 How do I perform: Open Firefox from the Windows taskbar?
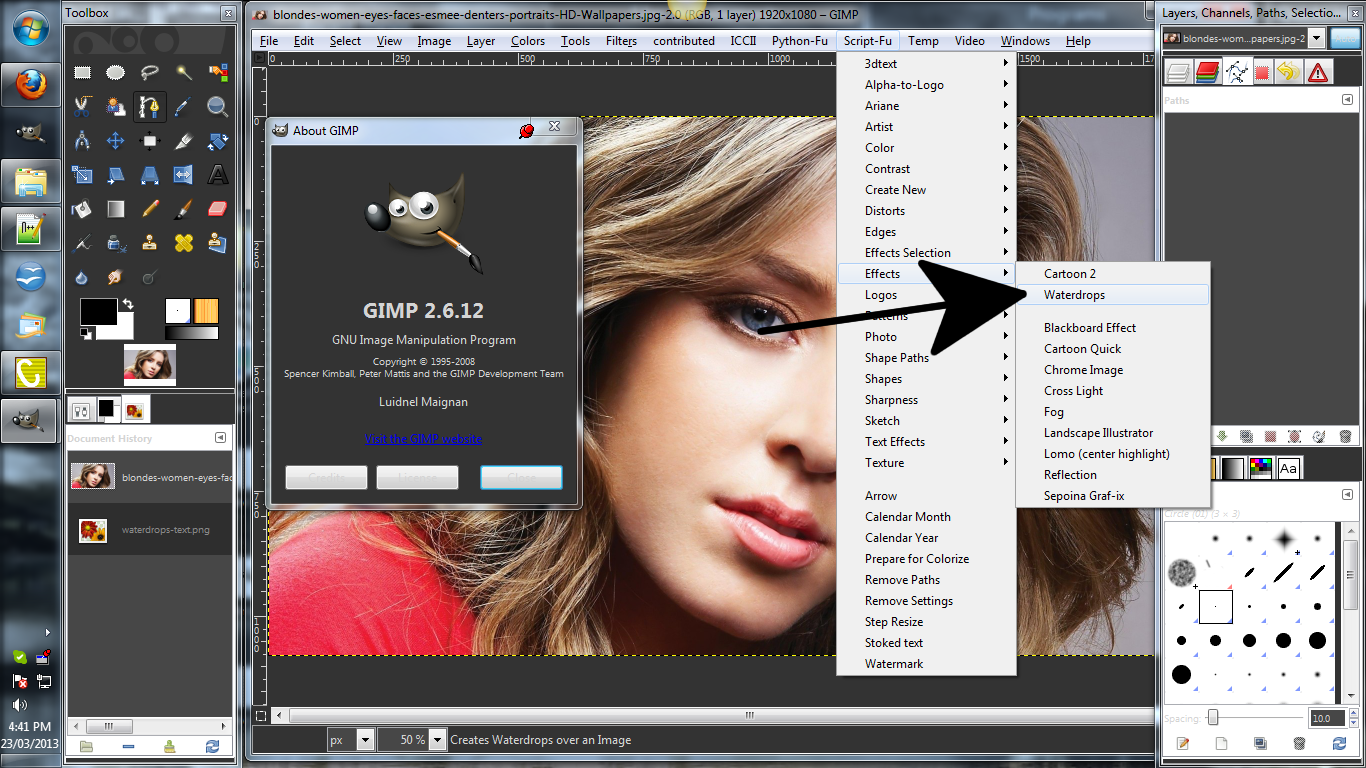tap(30, 85)
